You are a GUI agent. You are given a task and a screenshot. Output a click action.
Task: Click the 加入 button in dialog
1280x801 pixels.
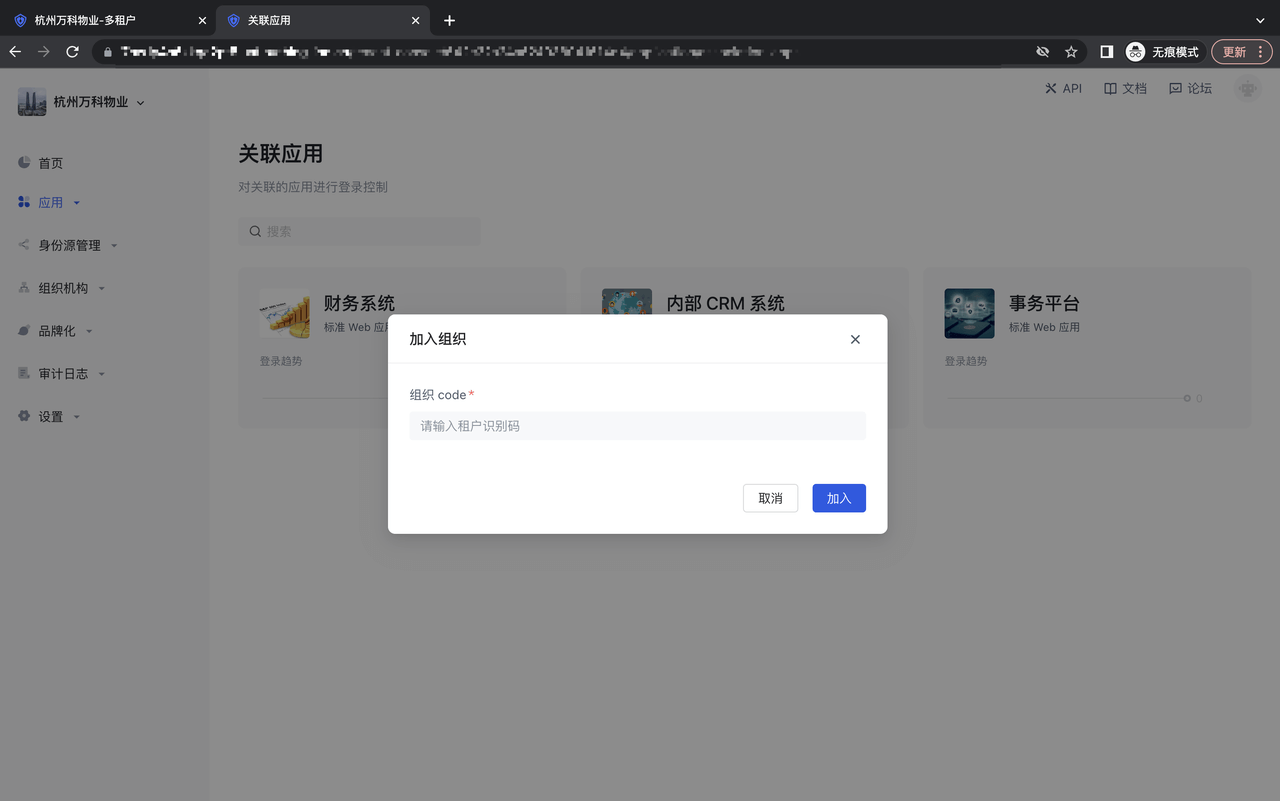pyautogui.click(x=838, y=498)
